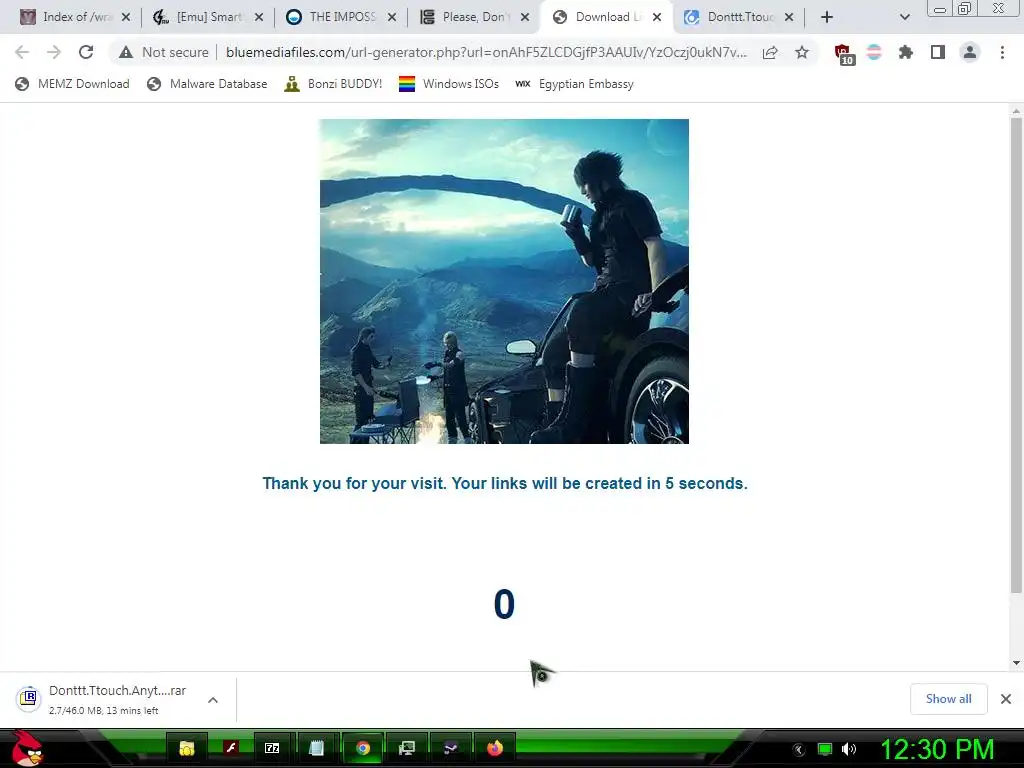Open the Egyptian Embassy bookmark
Viewport: 1024px width, 768px height.
(x=574, y=84)
